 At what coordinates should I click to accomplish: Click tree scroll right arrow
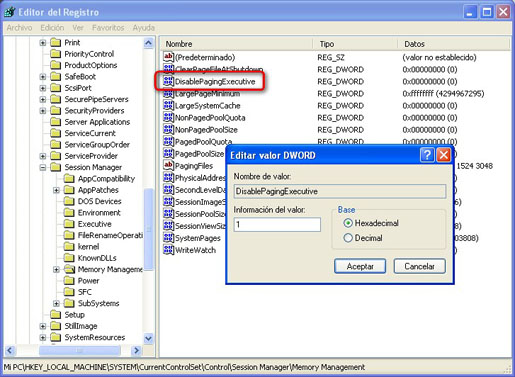point(136,350)
